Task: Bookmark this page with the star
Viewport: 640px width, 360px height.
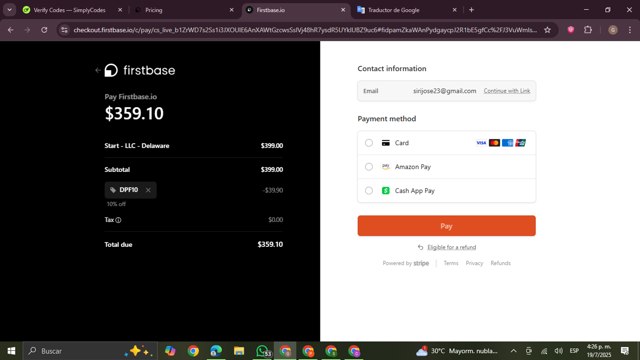Action: coord(547,30)
